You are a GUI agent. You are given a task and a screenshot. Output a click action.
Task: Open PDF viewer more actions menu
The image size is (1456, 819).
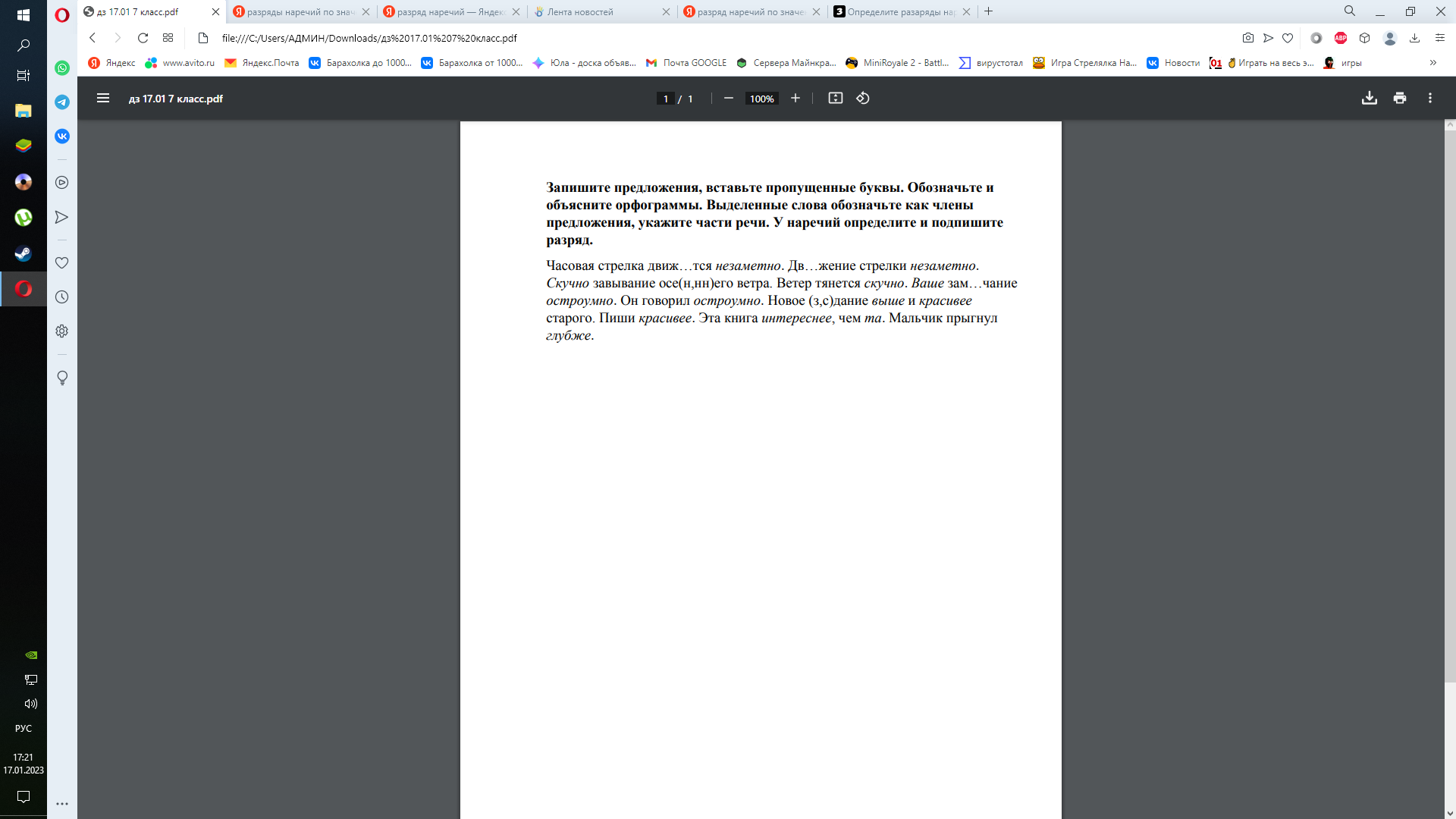[1429, 98]
